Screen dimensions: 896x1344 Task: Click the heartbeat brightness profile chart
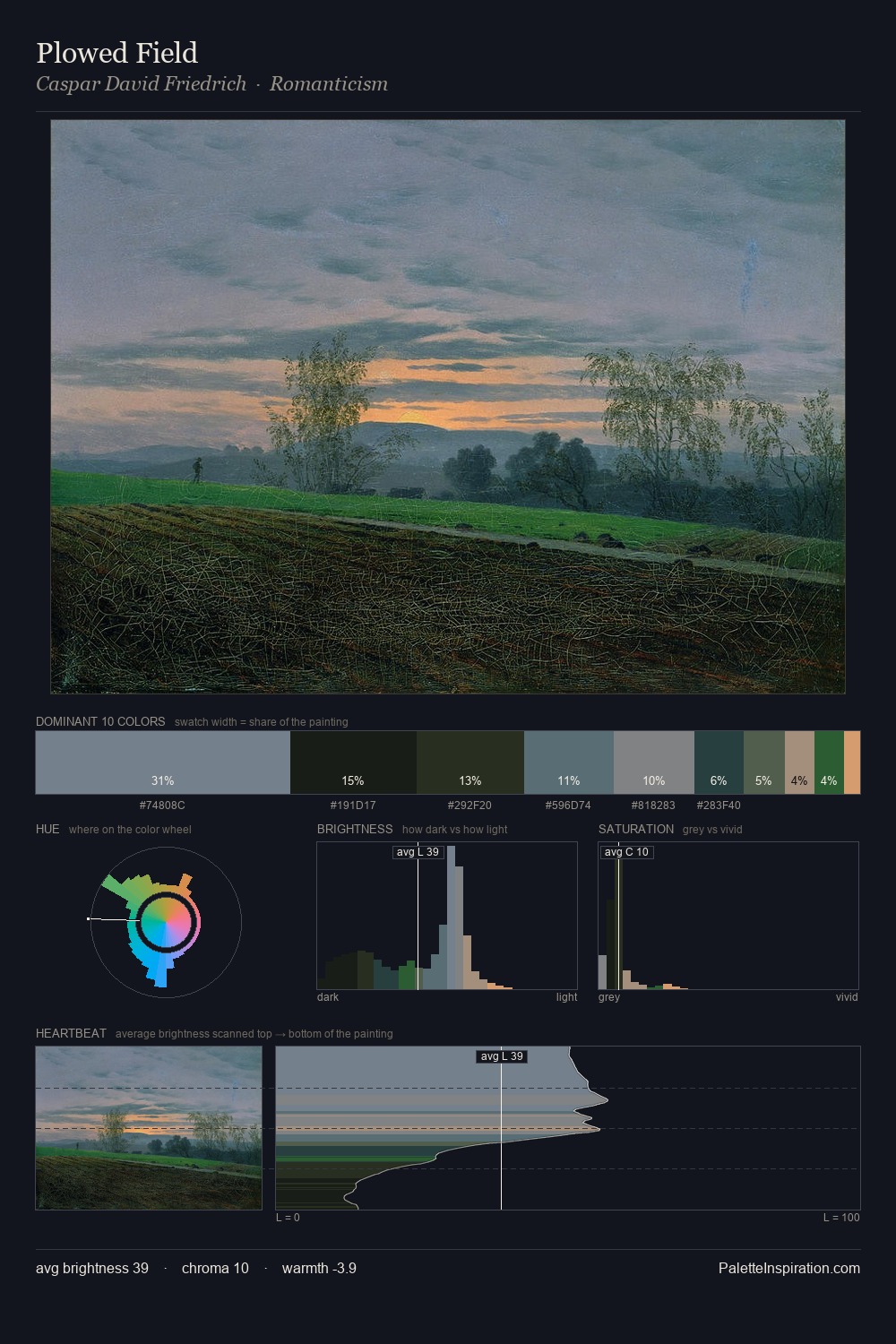[x=568, y=1128]
